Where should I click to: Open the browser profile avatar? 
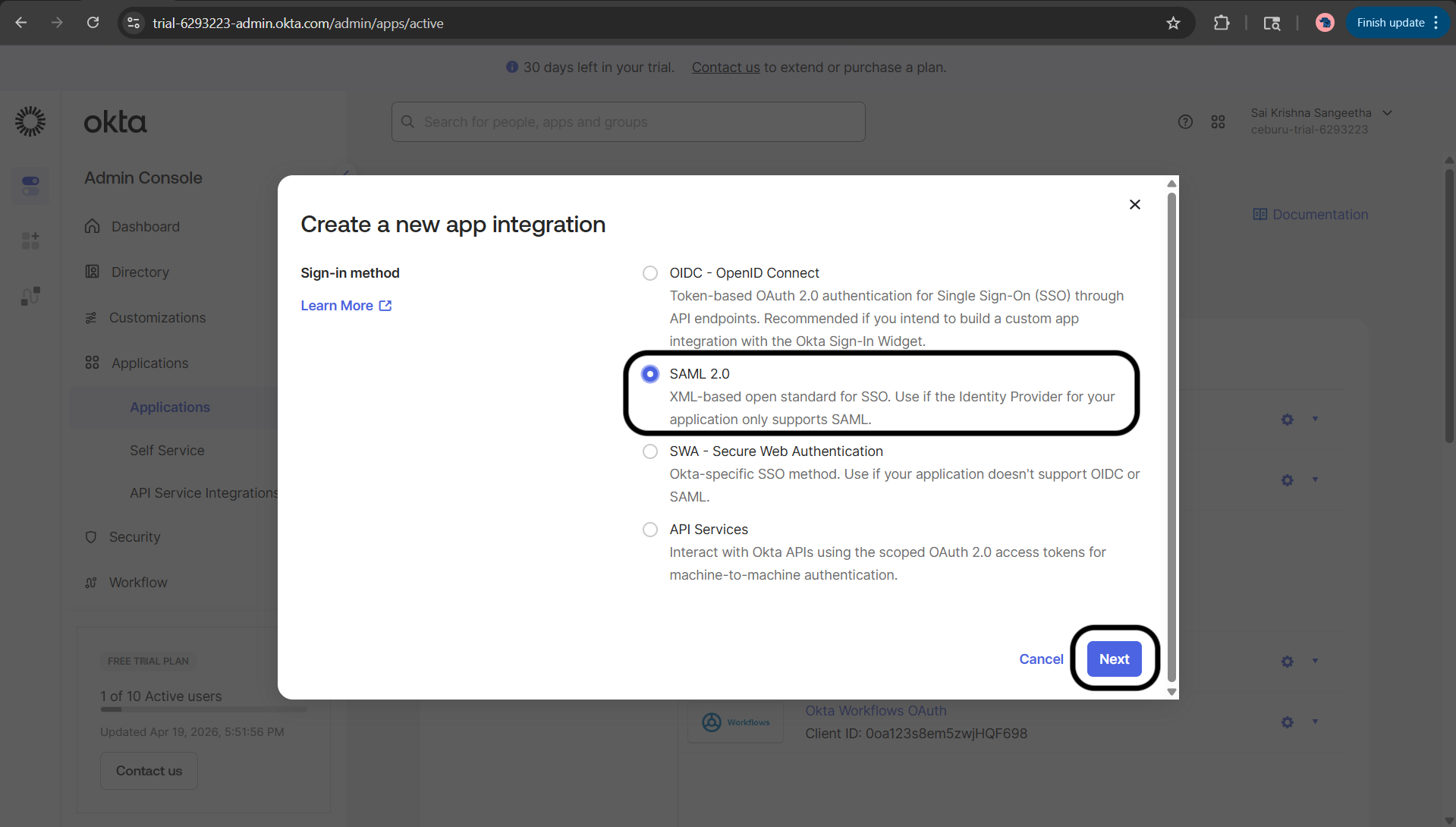[1325, 23]
